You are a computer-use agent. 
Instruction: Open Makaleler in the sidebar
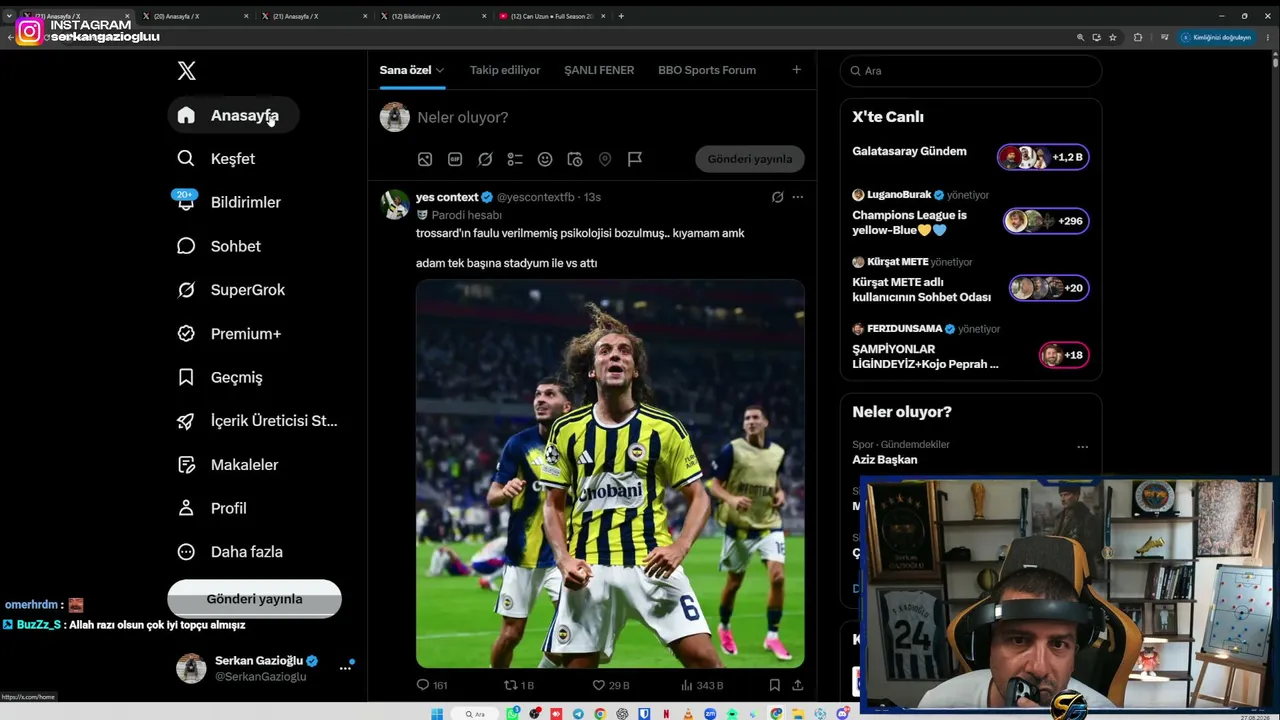(228, 465)
